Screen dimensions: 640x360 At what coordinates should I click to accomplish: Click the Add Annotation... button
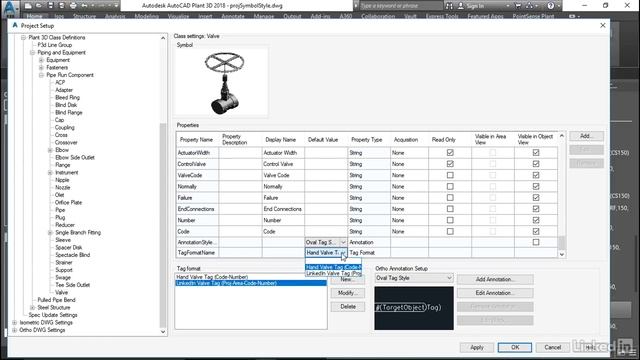point(495,279)
